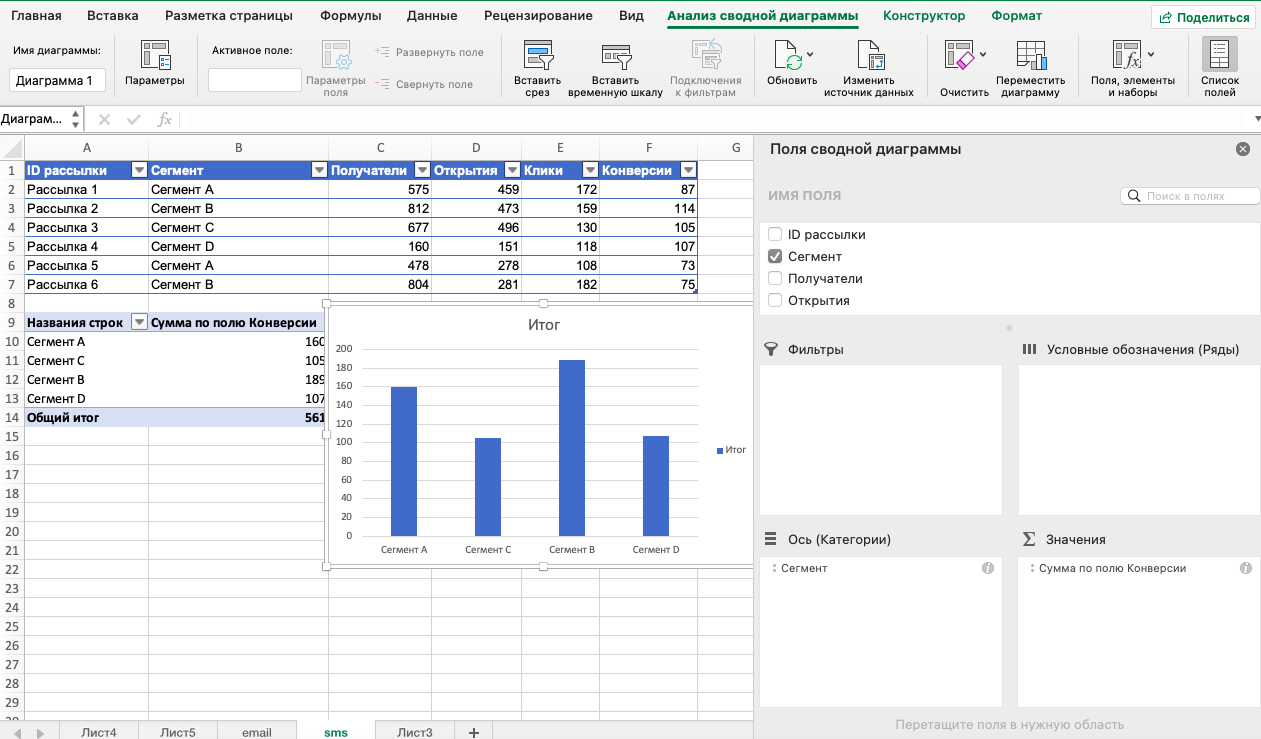
Task: Select the cell containing Рассылка 4
Action: pos(86,246)
